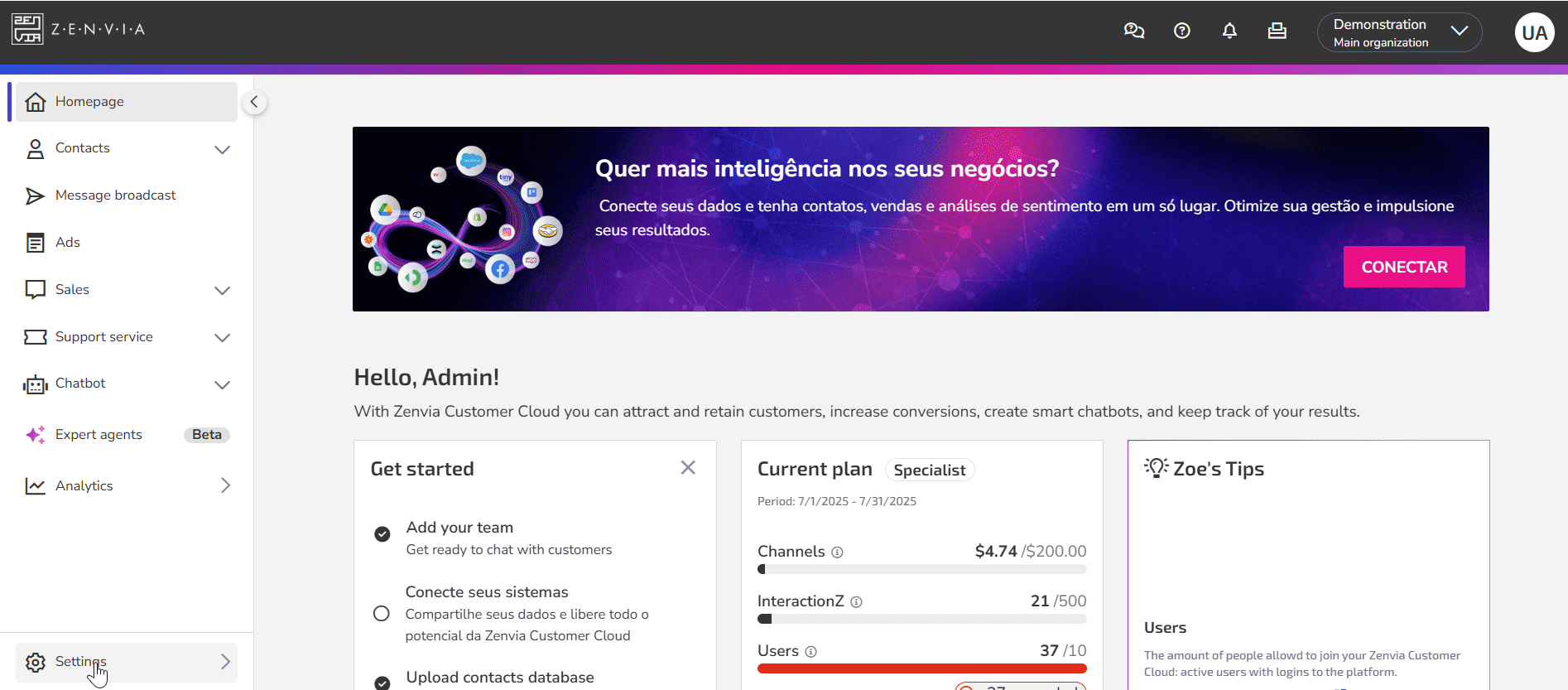This screenshot has width=1568, height=690.
Task: Click the Users heading in Zoe's Tips
Action: tap(1165, 628)
